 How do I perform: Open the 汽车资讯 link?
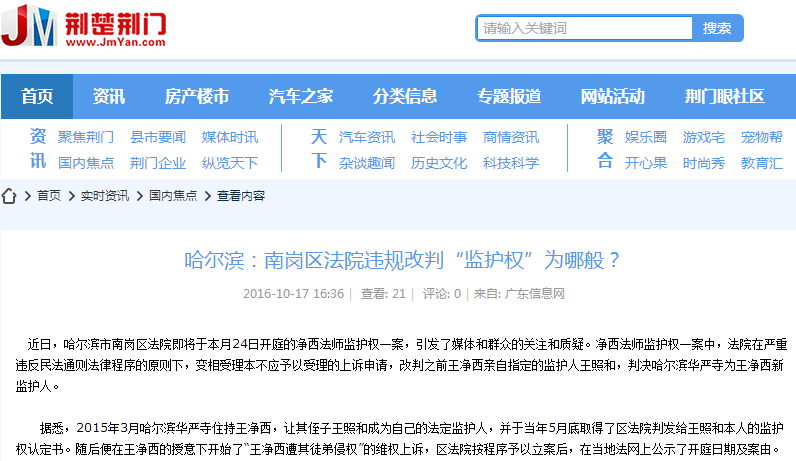point(367,137)
